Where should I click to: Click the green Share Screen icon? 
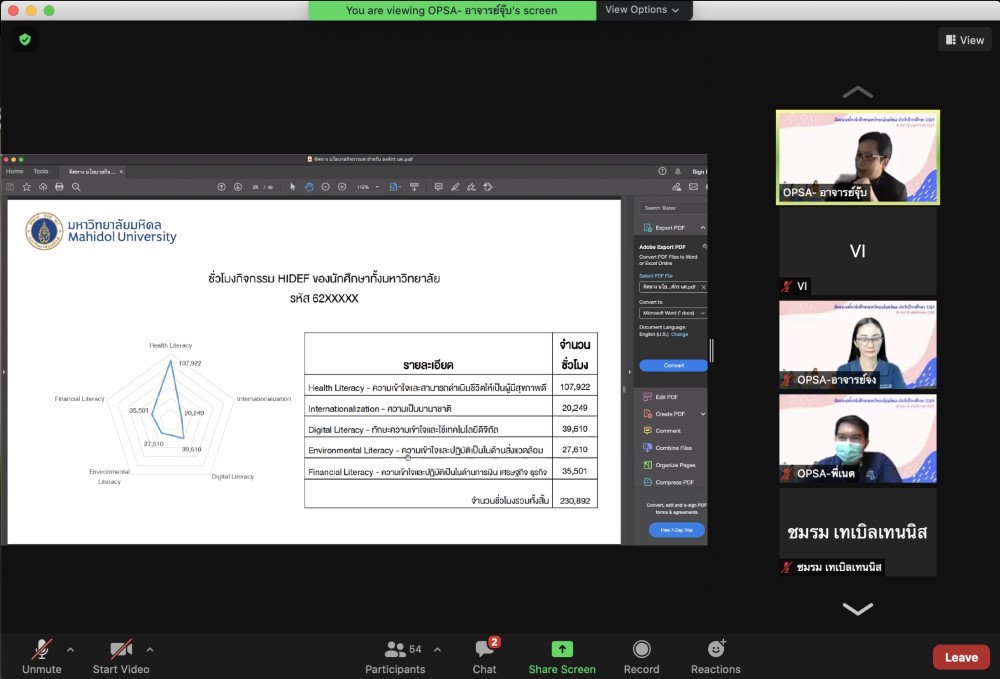[x=562, y=650]
